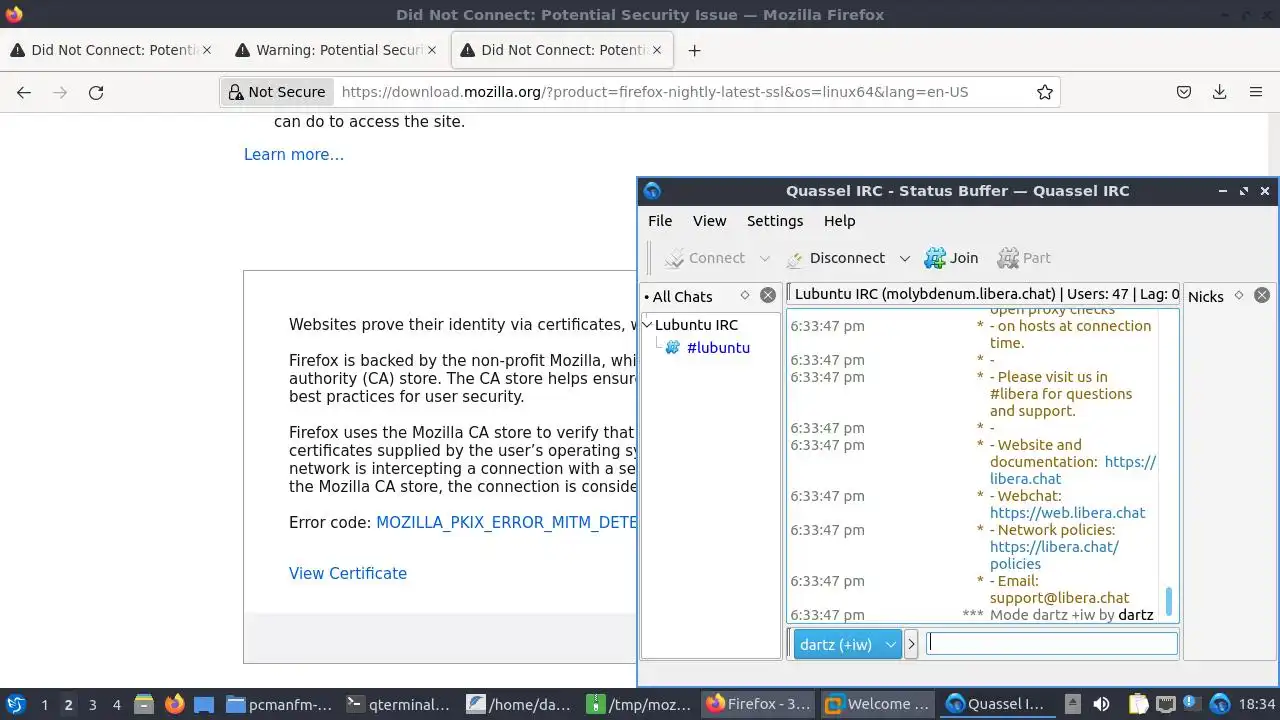Viewport: 1280px width, 720px height.
Task: Collapse the Lubuntu IRC network tree
Action: (x=647, y=325)
